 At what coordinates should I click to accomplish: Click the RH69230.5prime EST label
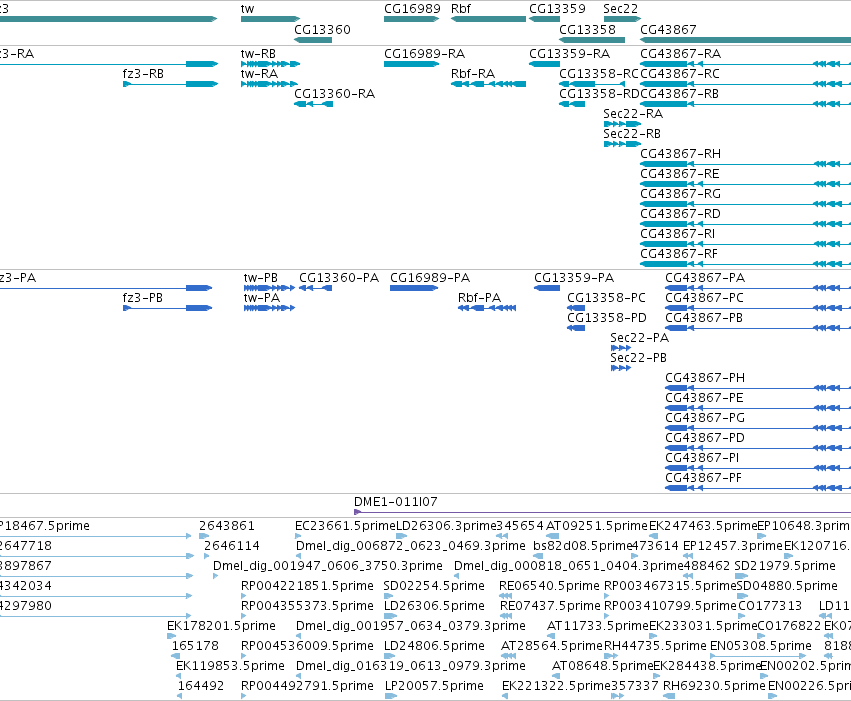(714, 686)
